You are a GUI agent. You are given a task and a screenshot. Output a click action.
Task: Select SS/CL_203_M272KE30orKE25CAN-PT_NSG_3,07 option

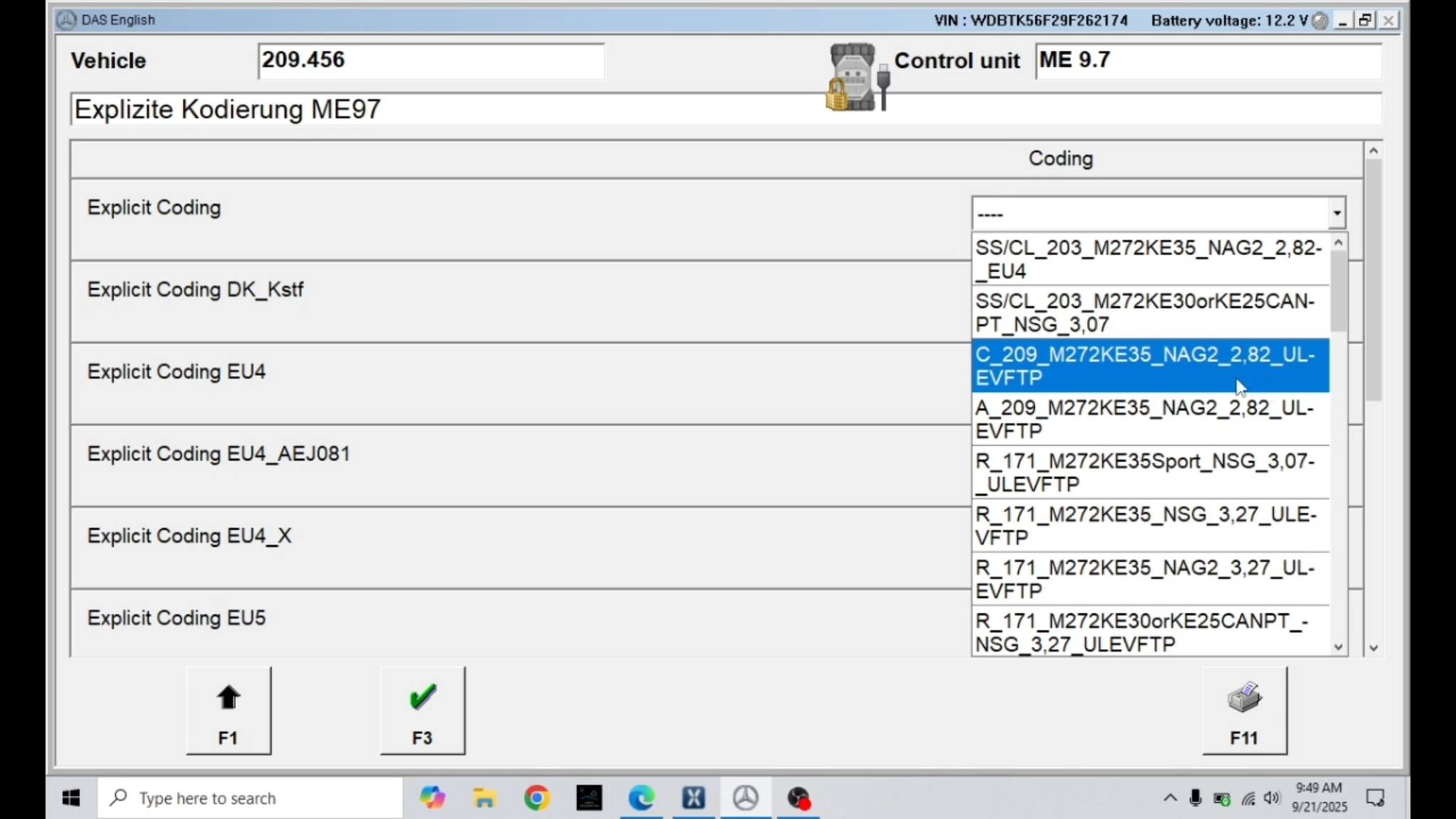1150,313
